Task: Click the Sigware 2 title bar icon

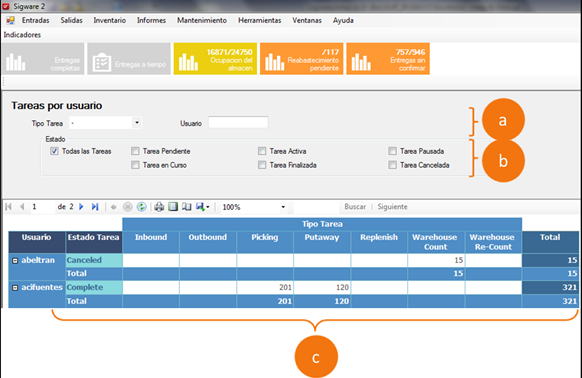Action: pos(6,6)
